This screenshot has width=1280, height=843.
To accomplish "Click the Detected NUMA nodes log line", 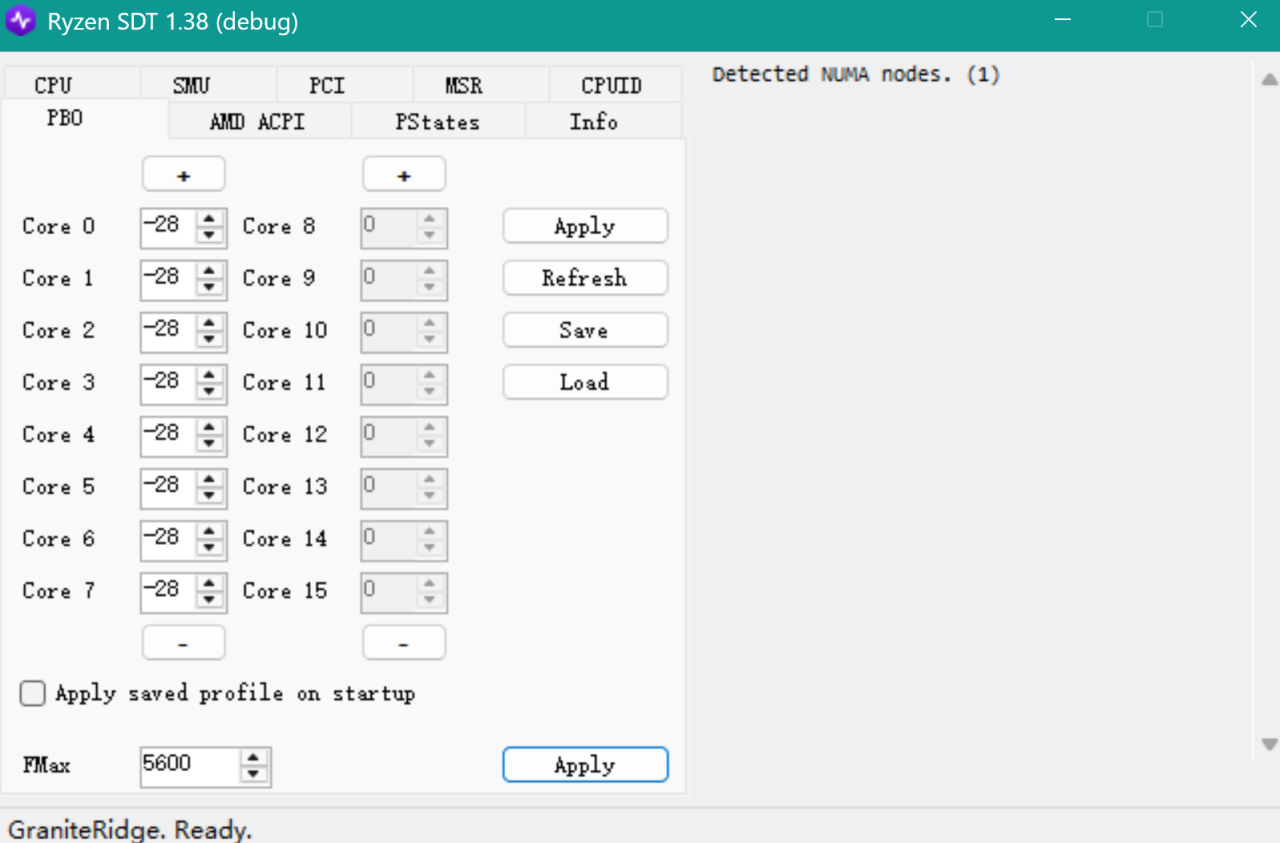I will (x=856, y=74).
